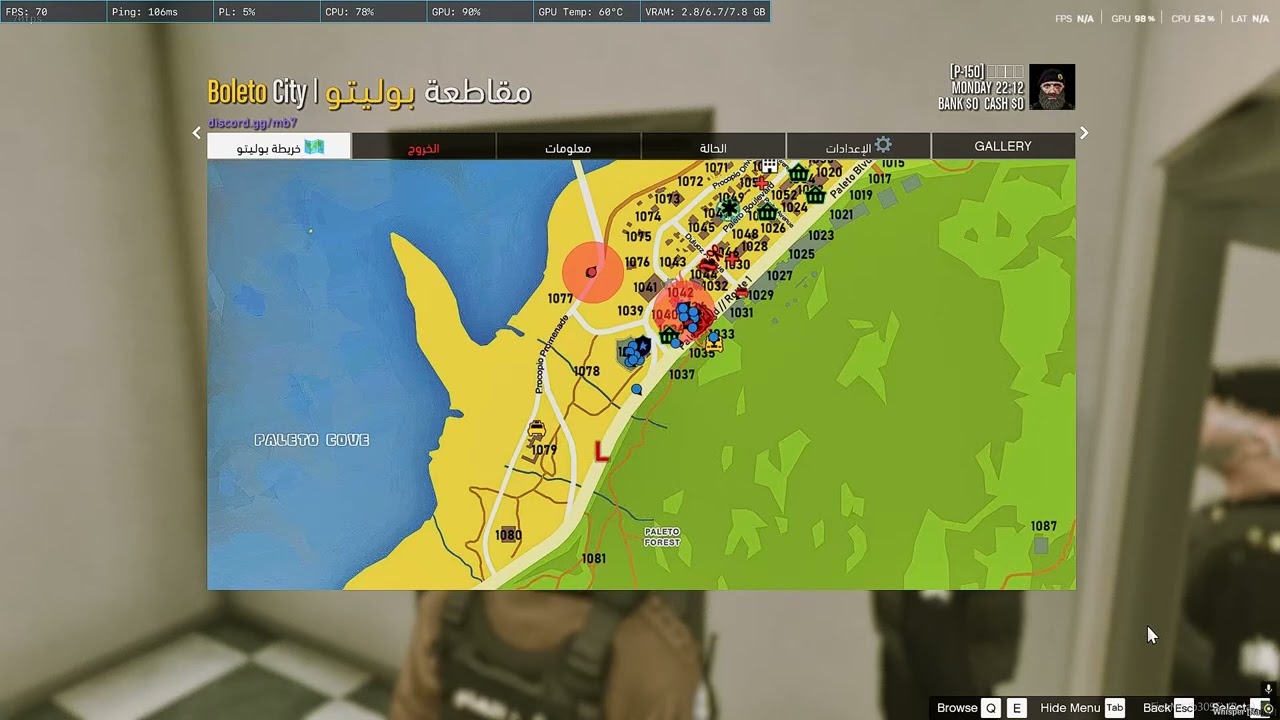The height and width of the screenshot is (720, 1280).
Task: Click the player portrait avatar
Action: point(1052,87)
